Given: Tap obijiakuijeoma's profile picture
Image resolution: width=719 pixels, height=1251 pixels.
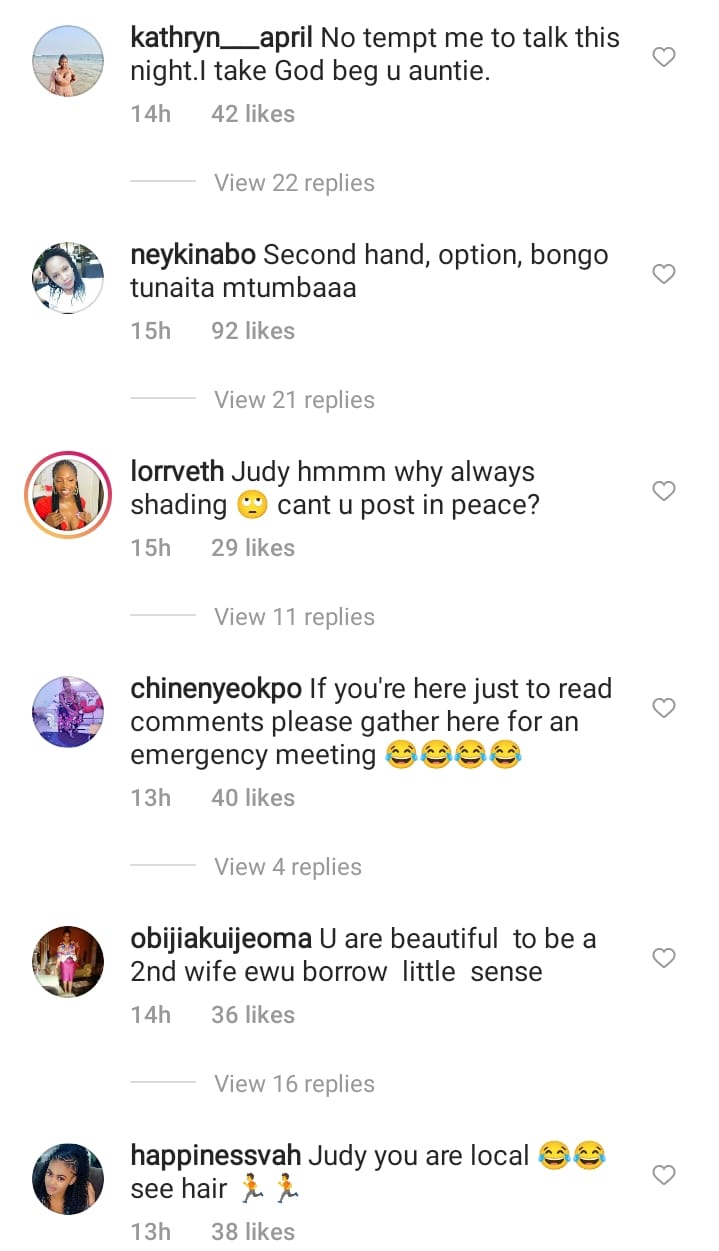Looking at the screenshot, I should point(68,961).
